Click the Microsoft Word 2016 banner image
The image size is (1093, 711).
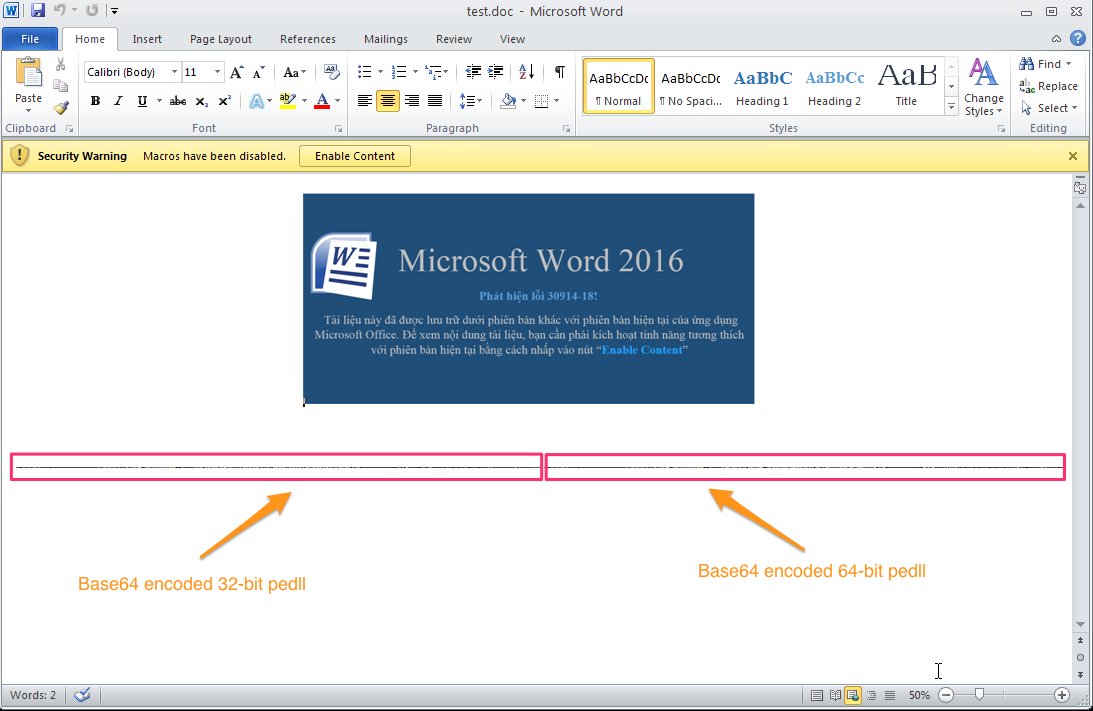click(x=528, y=298)
